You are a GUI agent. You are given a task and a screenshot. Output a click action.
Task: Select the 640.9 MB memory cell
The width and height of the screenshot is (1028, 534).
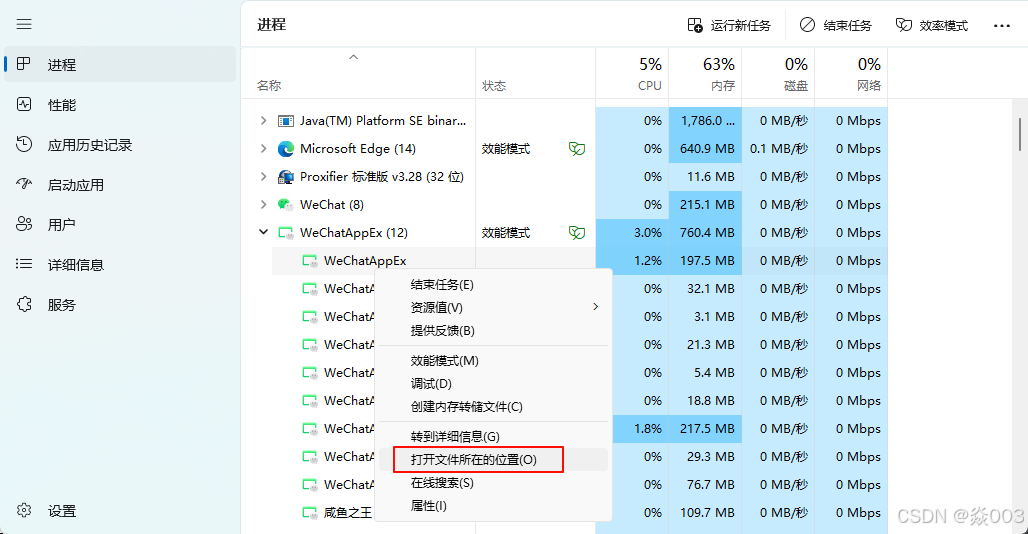(x=705, y=149)
